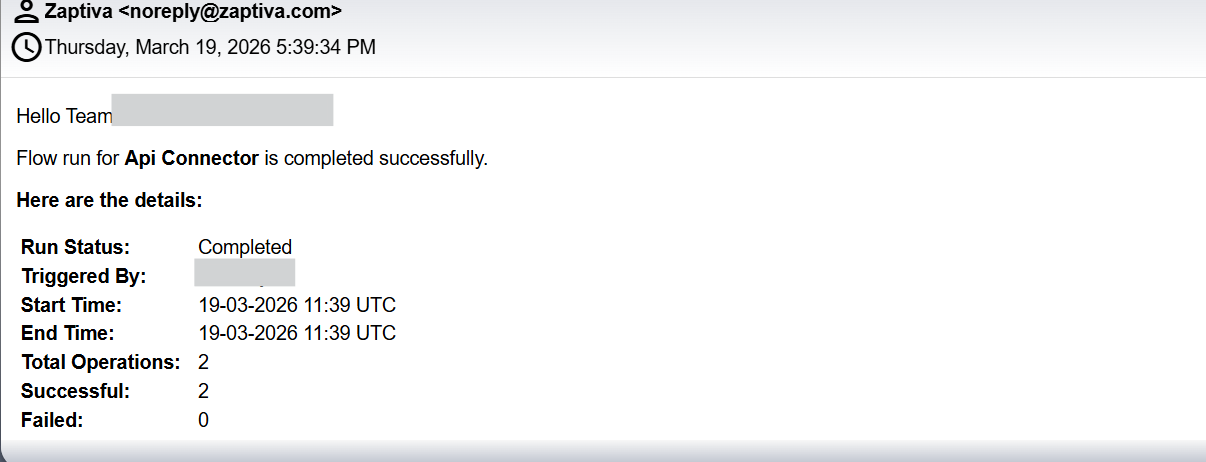Image resolution: width=1206 pixels, height=462 pixels.
Task: Click the Total Operations label
Action: coord(100,362)
